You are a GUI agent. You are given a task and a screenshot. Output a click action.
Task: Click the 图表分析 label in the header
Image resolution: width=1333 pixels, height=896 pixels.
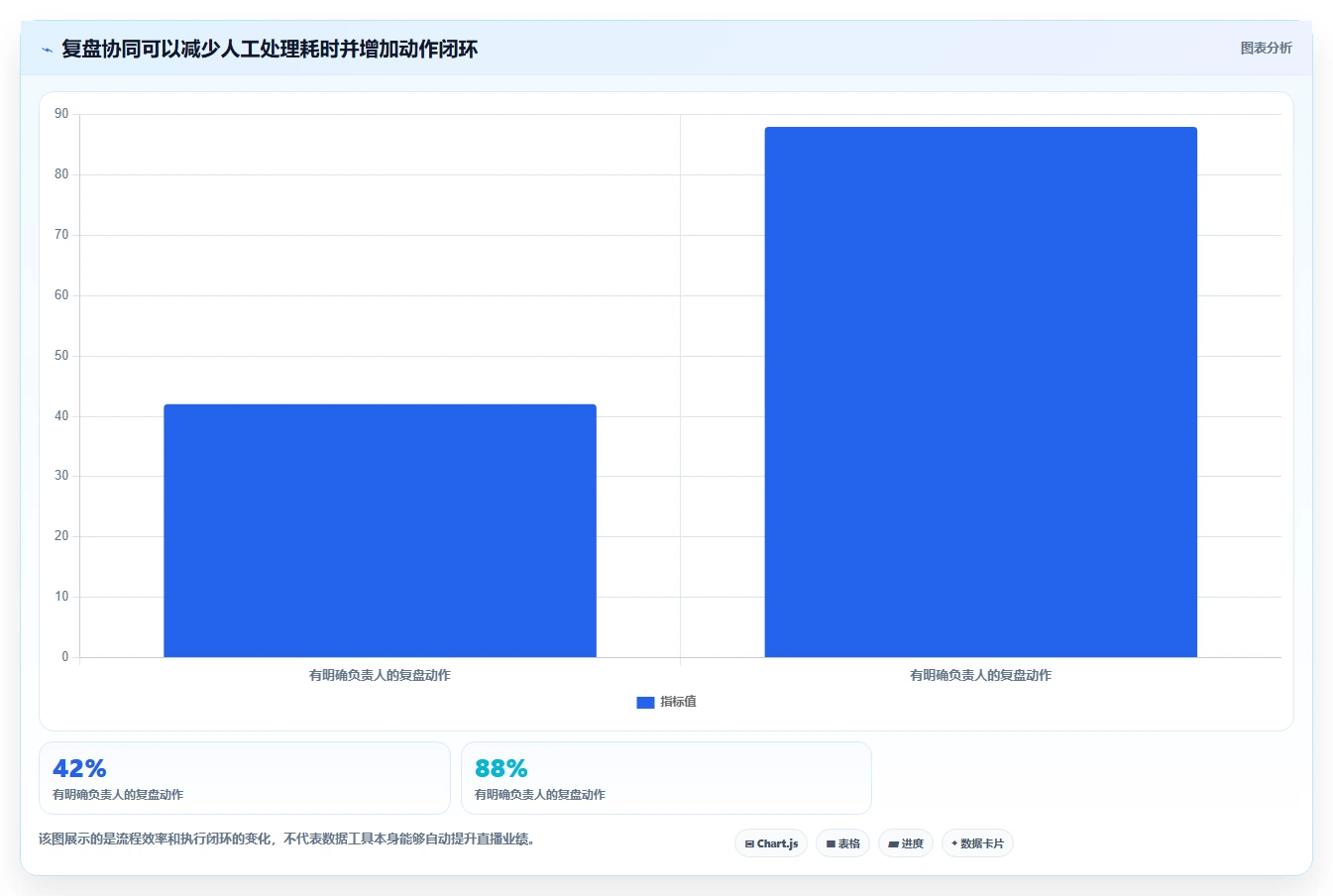[x=1266, y=48]
